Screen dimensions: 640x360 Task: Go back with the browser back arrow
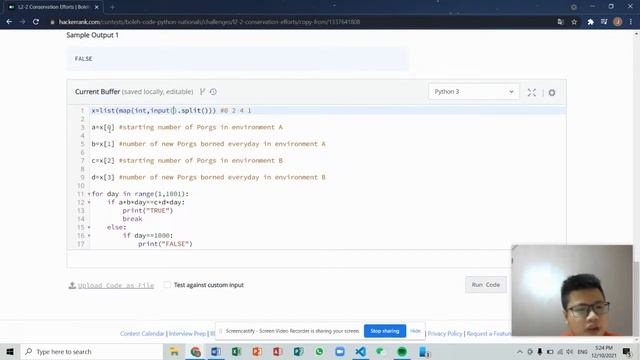click(9, 22)
